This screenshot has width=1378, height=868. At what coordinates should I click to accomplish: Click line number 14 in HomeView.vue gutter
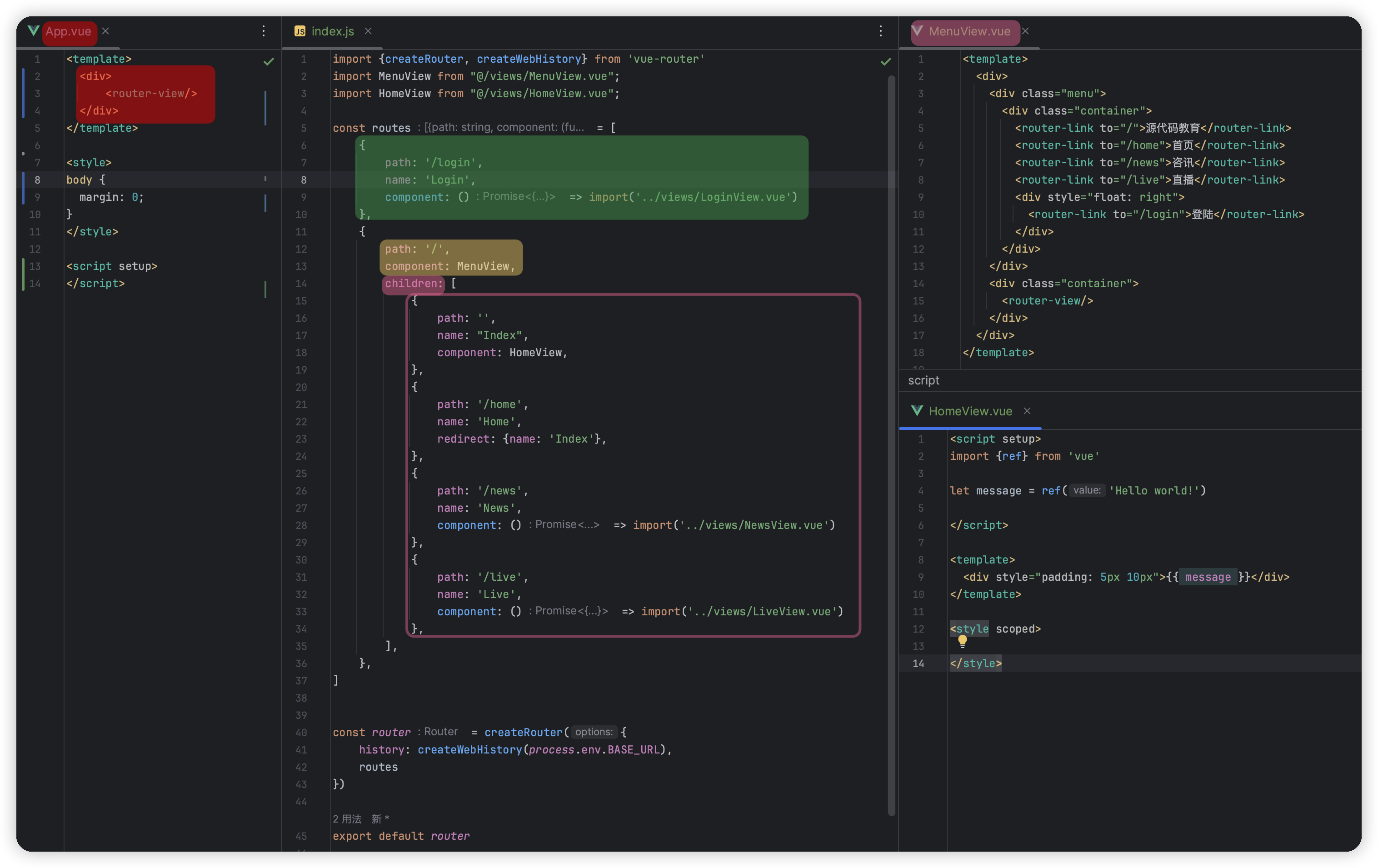click(x=918, y=663)
